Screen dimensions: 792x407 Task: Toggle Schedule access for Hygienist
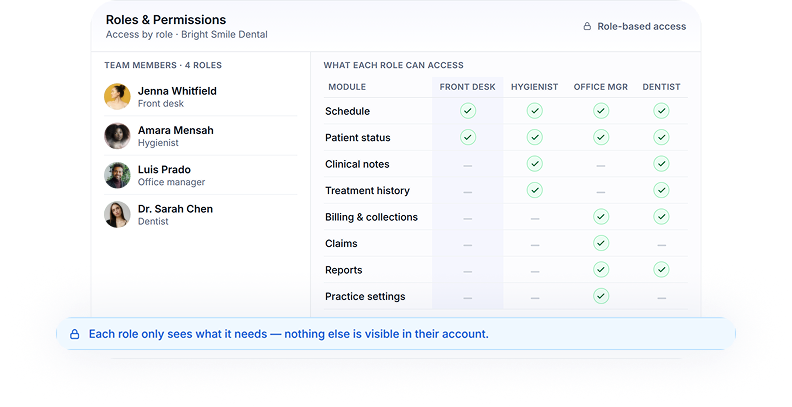point(534,111)
